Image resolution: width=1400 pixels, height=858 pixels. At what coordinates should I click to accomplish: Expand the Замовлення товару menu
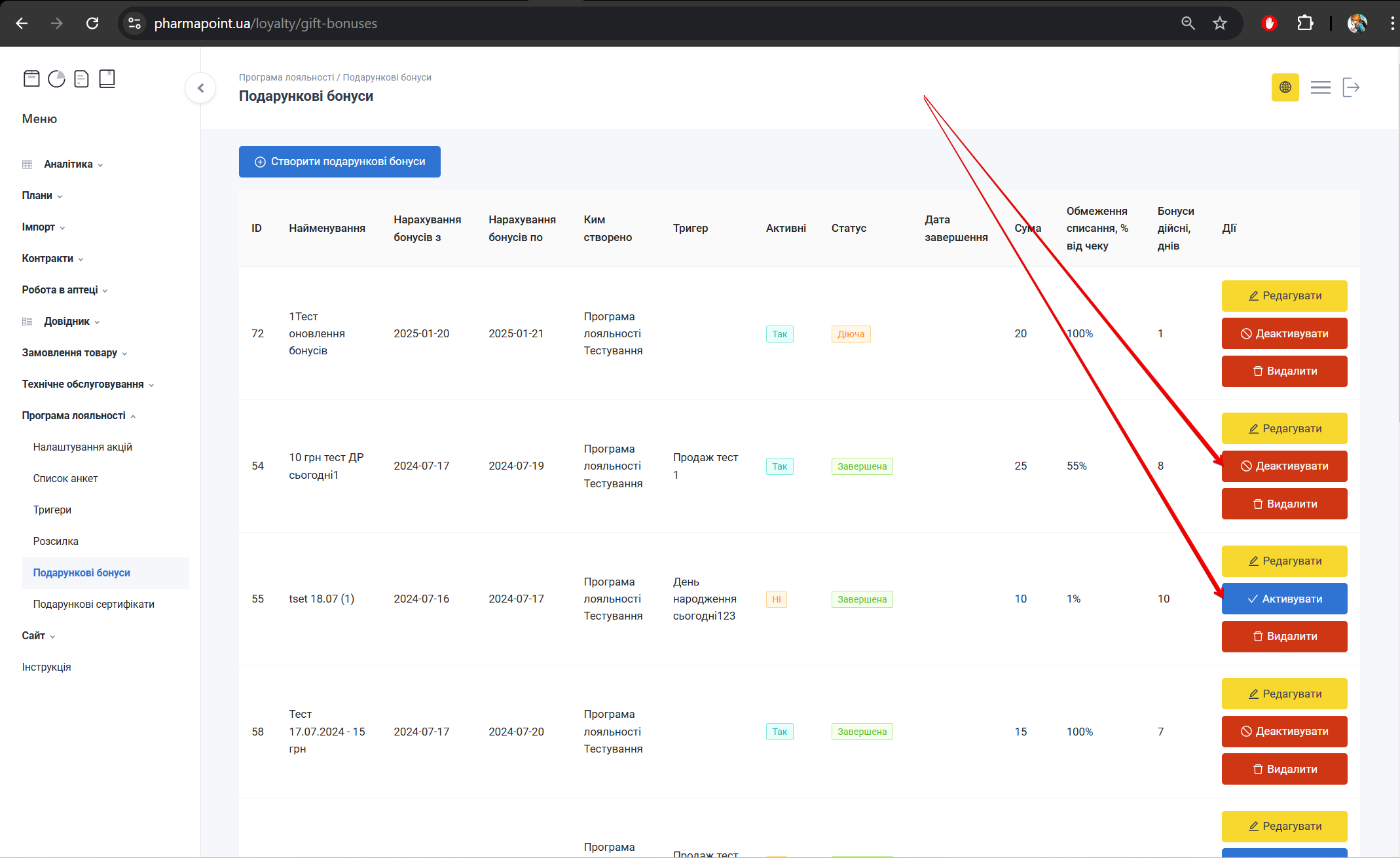click(x=74, y=353)
